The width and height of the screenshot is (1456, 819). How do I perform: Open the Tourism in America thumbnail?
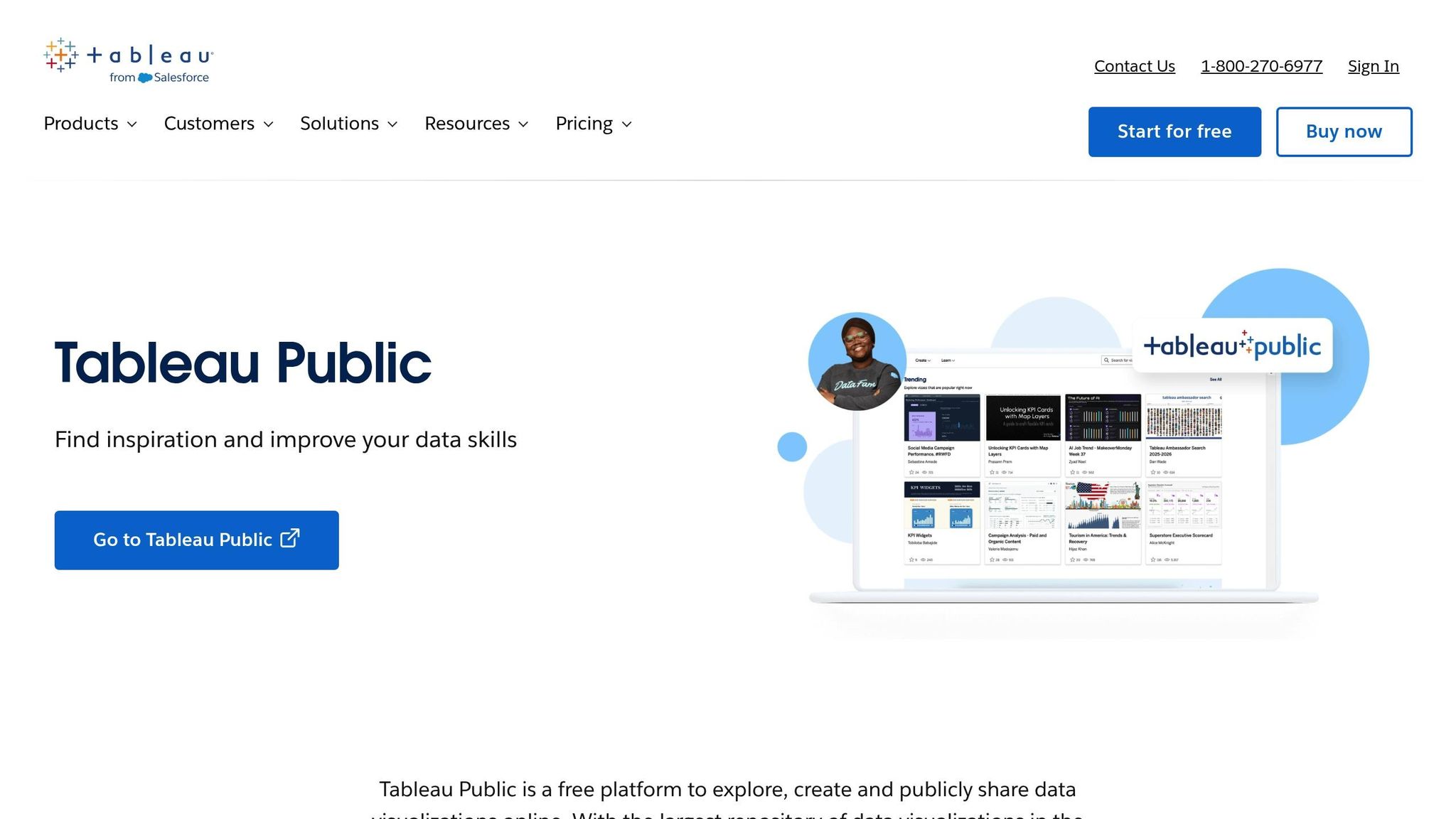pos(1103,505)
